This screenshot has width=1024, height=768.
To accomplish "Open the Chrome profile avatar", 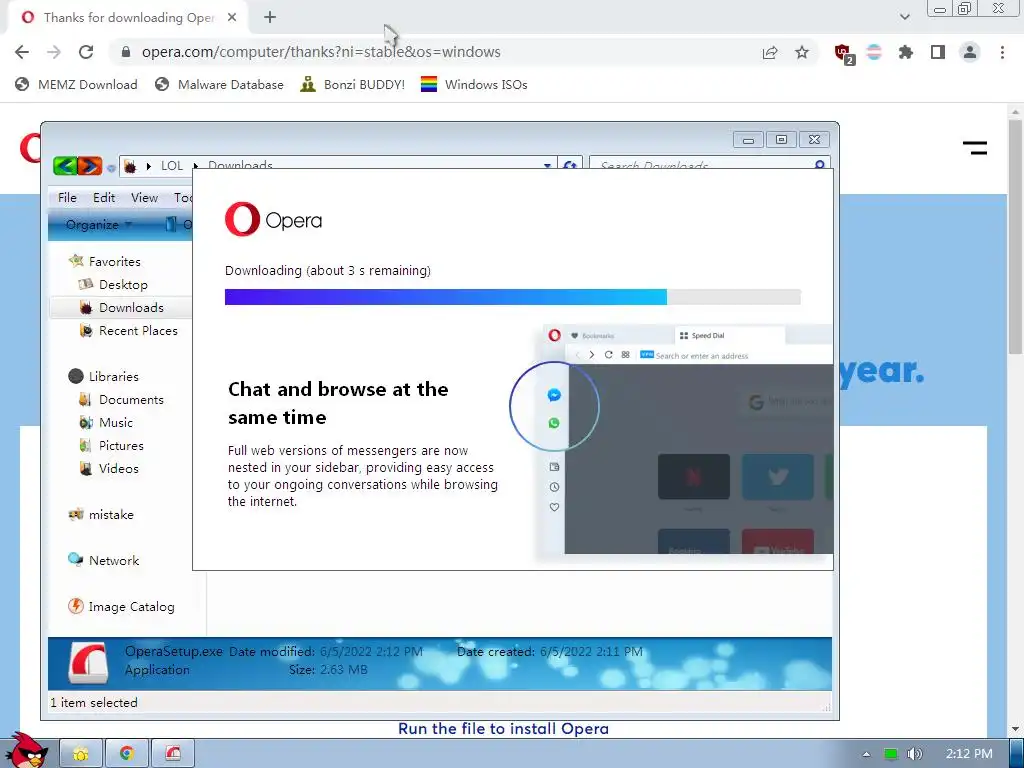I will (x=970, y=52).
